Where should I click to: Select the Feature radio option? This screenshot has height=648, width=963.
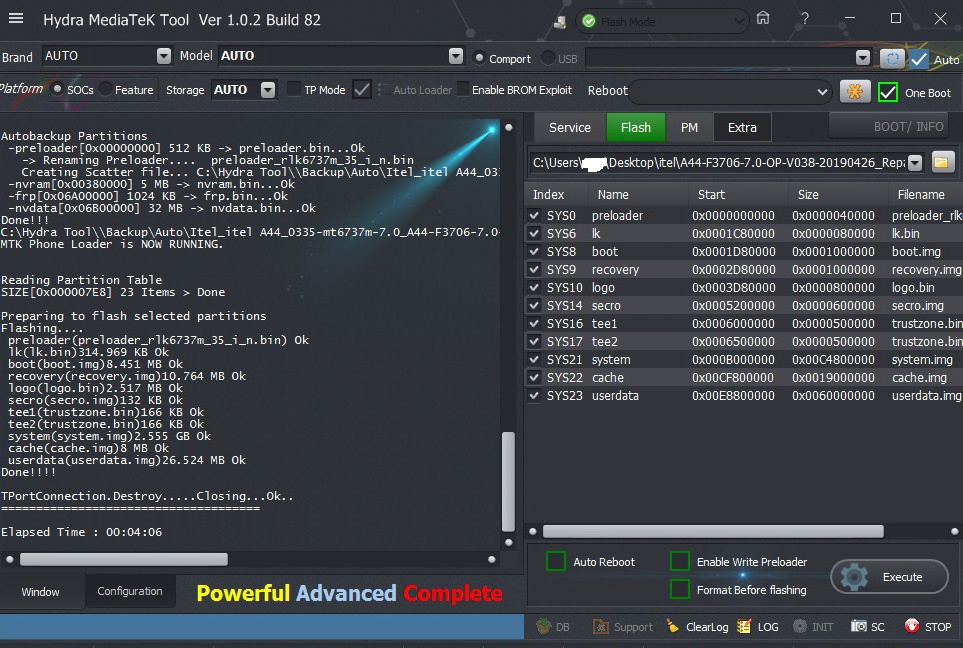point(105,89)
